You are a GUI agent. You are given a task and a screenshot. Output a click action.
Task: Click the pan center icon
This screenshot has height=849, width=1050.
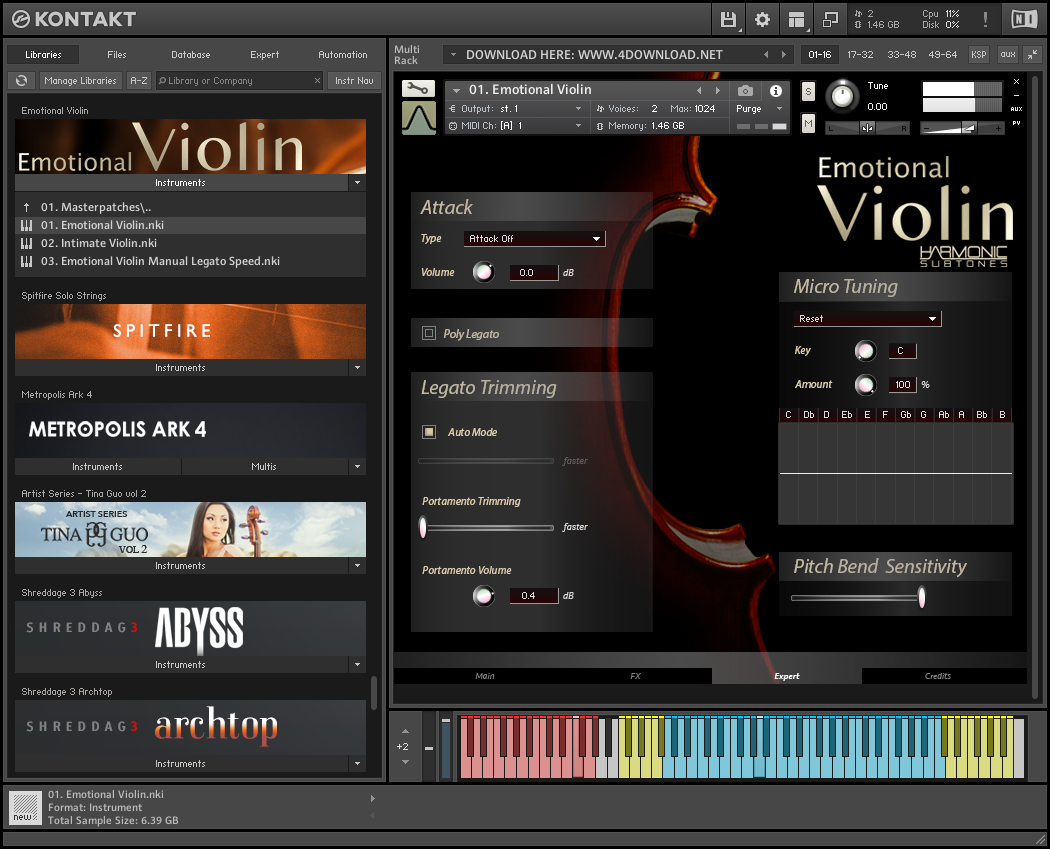pyautogui.click(x=867, y=128)
